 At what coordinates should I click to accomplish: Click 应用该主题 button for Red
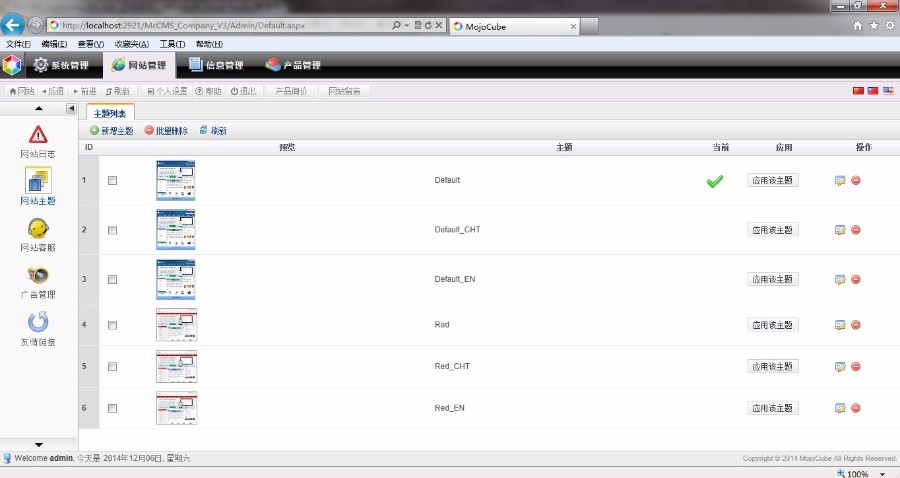point(773,325)
